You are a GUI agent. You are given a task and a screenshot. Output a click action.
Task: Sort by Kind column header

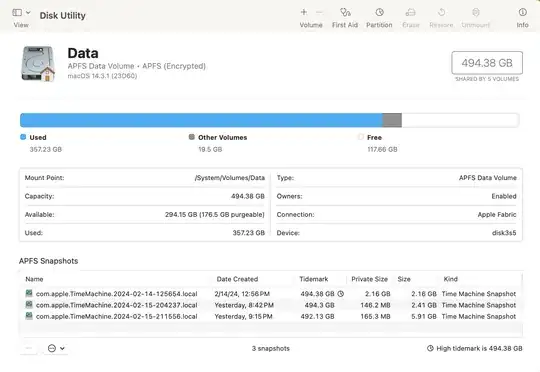click(450, 279)
